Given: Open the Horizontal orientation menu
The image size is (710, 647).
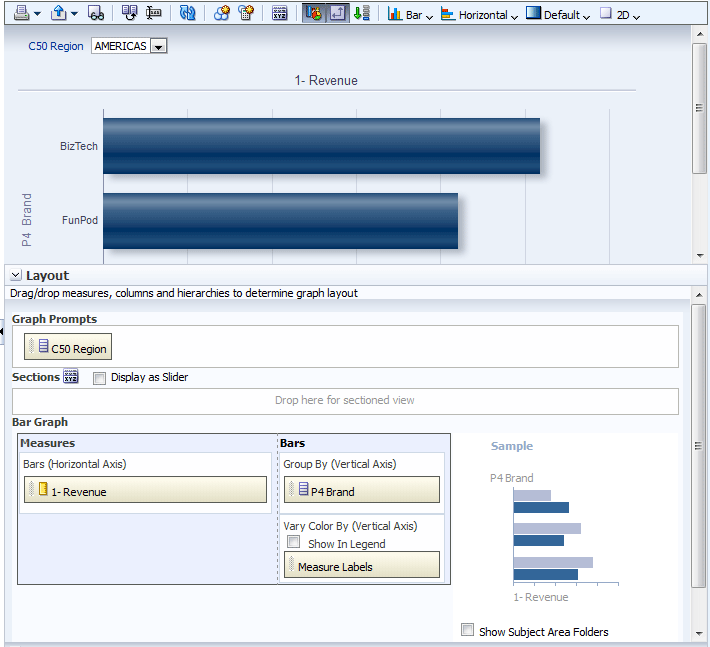Looking at the screenshot, I should [480, 15].
